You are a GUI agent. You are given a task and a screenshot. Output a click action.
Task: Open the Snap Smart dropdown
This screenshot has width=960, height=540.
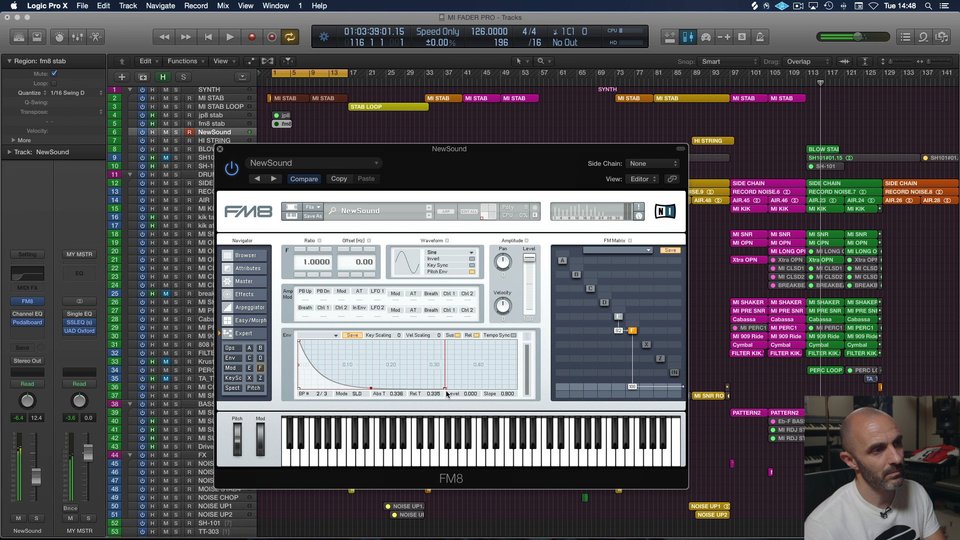click(x=728, y=62)
